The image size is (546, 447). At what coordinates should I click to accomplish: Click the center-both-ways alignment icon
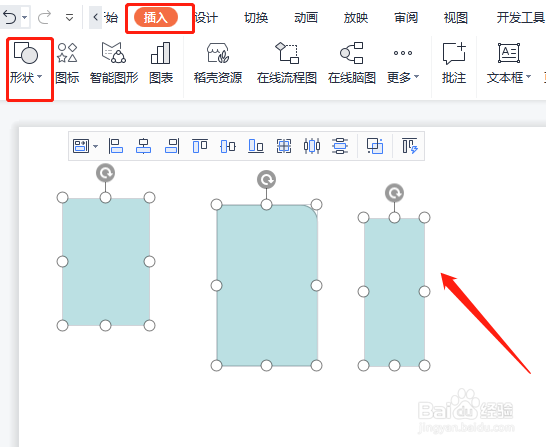[x=284, y=146]
